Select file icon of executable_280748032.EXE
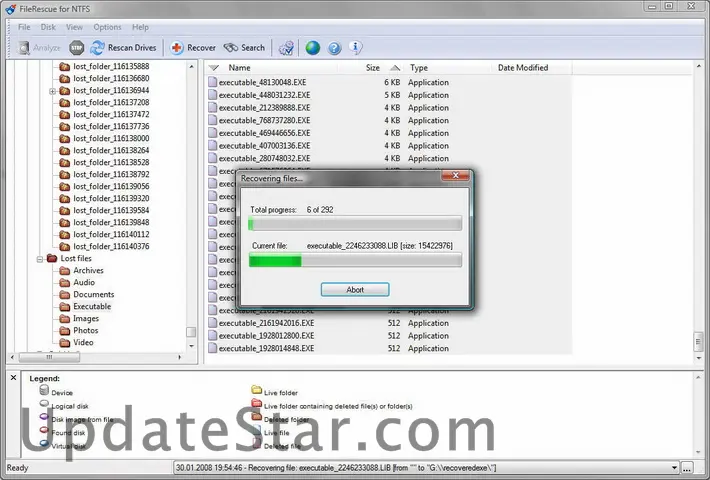 (x=212, y=158)
